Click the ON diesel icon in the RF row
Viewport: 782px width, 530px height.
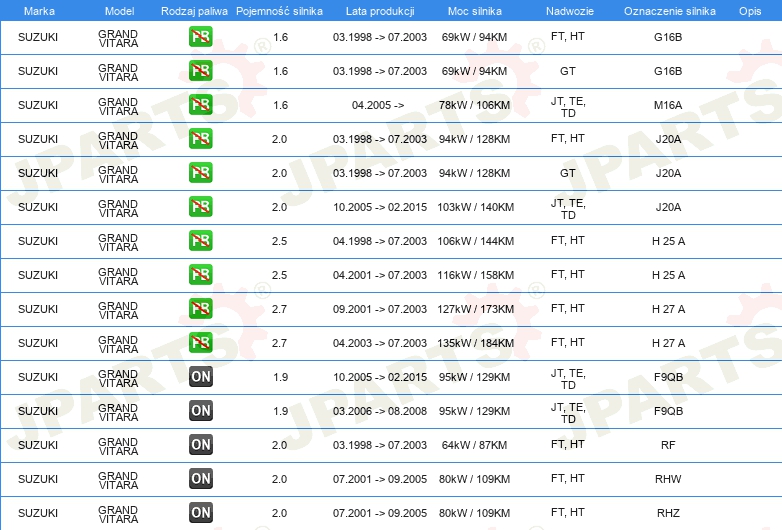[x=200, y=444]
